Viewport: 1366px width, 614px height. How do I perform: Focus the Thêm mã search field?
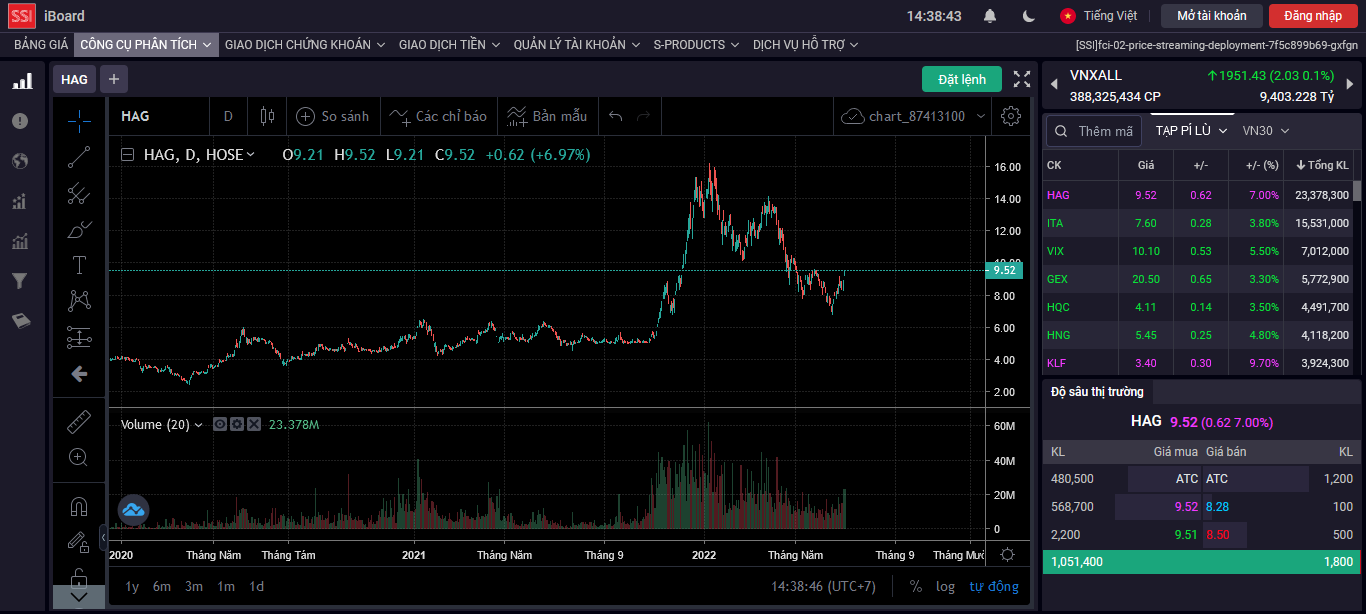pos(1094,131)
